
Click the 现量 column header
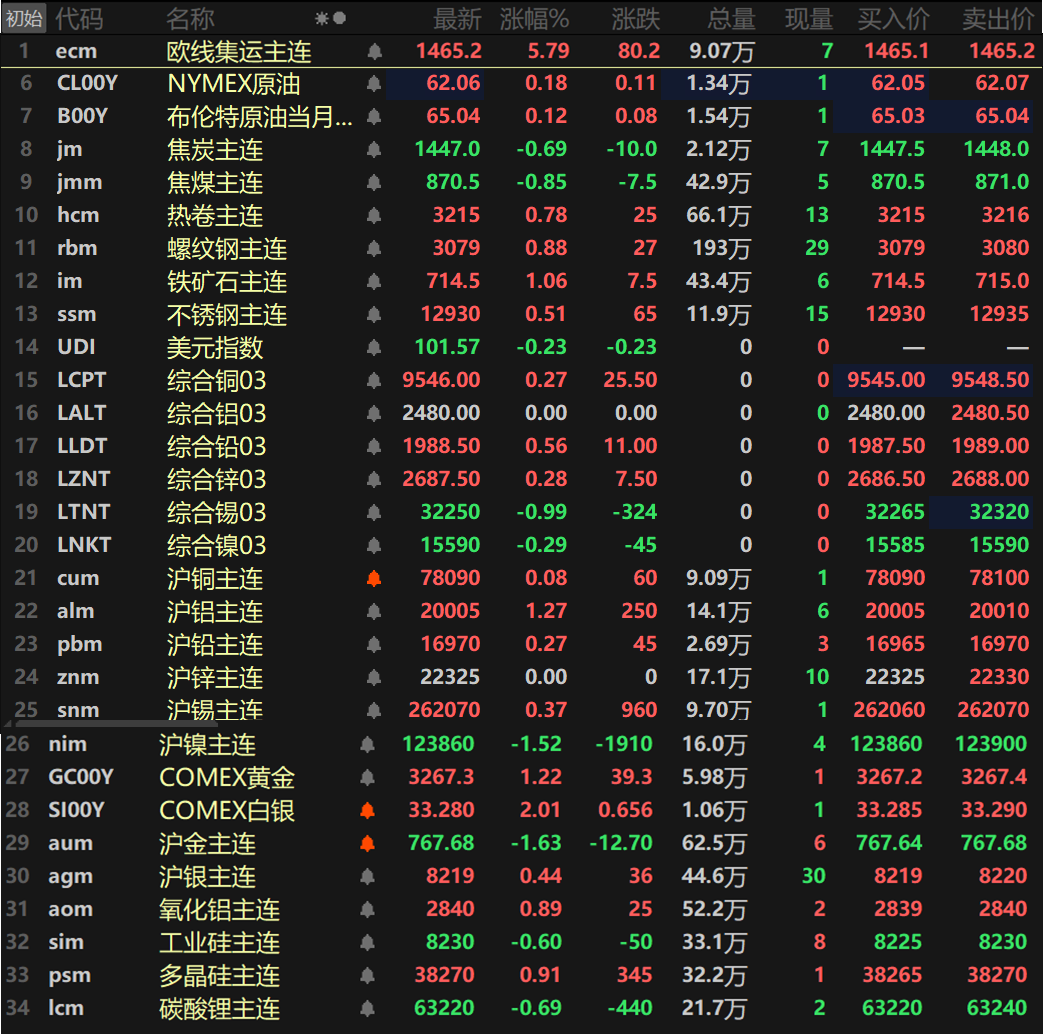[x=810, y=19]
